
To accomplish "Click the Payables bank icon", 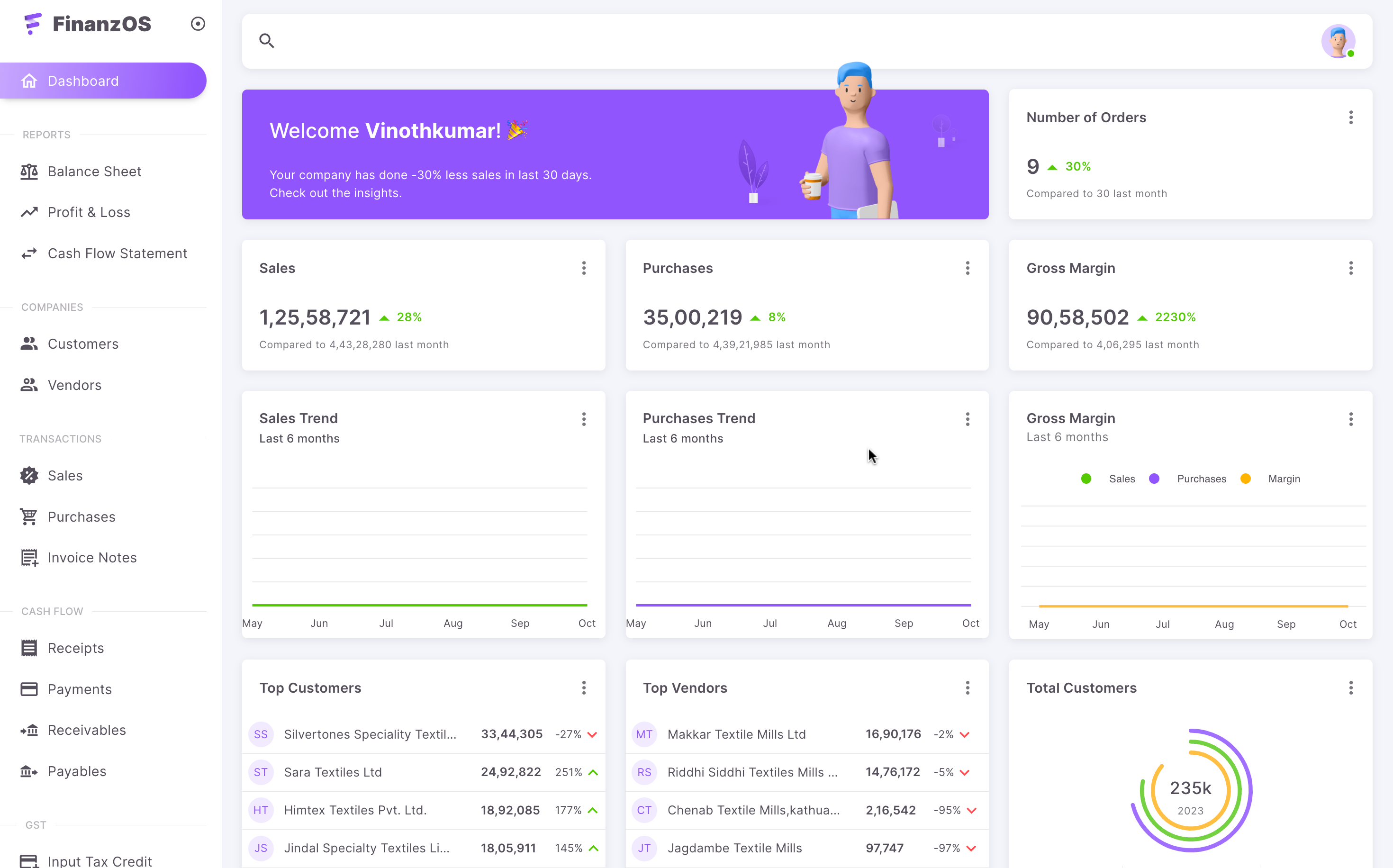I will [29, 771].
